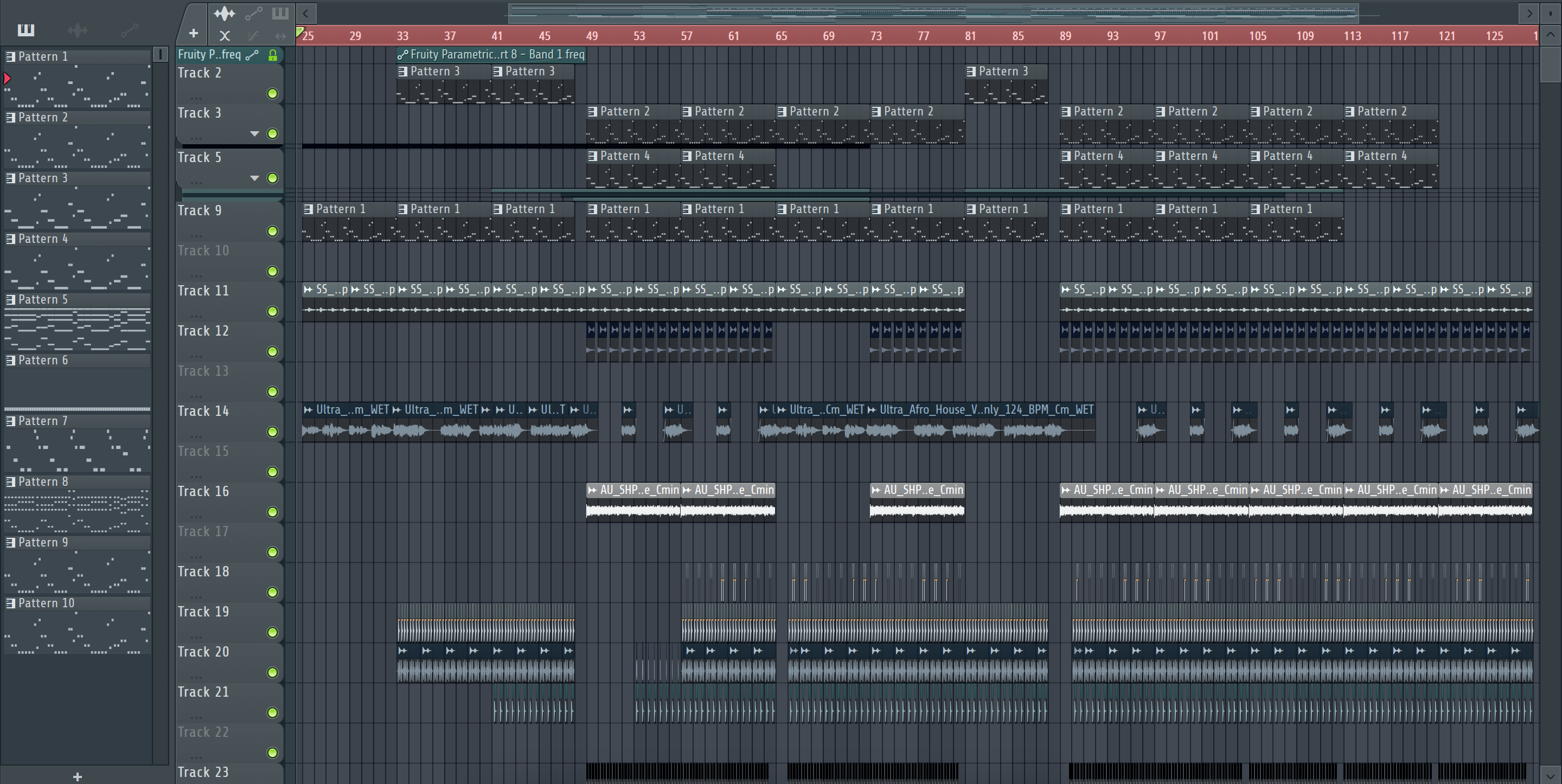Screen dimensions: 1562x784
Task: Mute Track 3 using its green LED
Action: (x=273, y=133)
